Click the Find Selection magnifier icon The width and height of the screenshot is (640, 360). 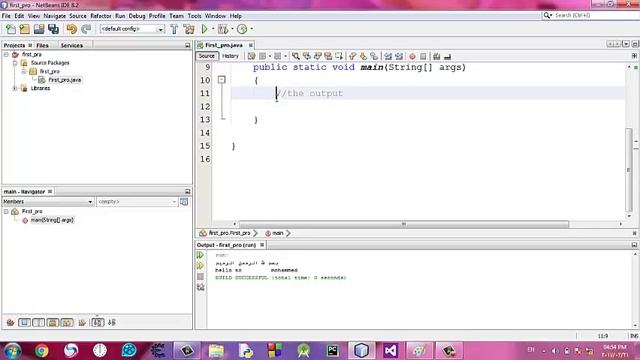click(296, 56)
